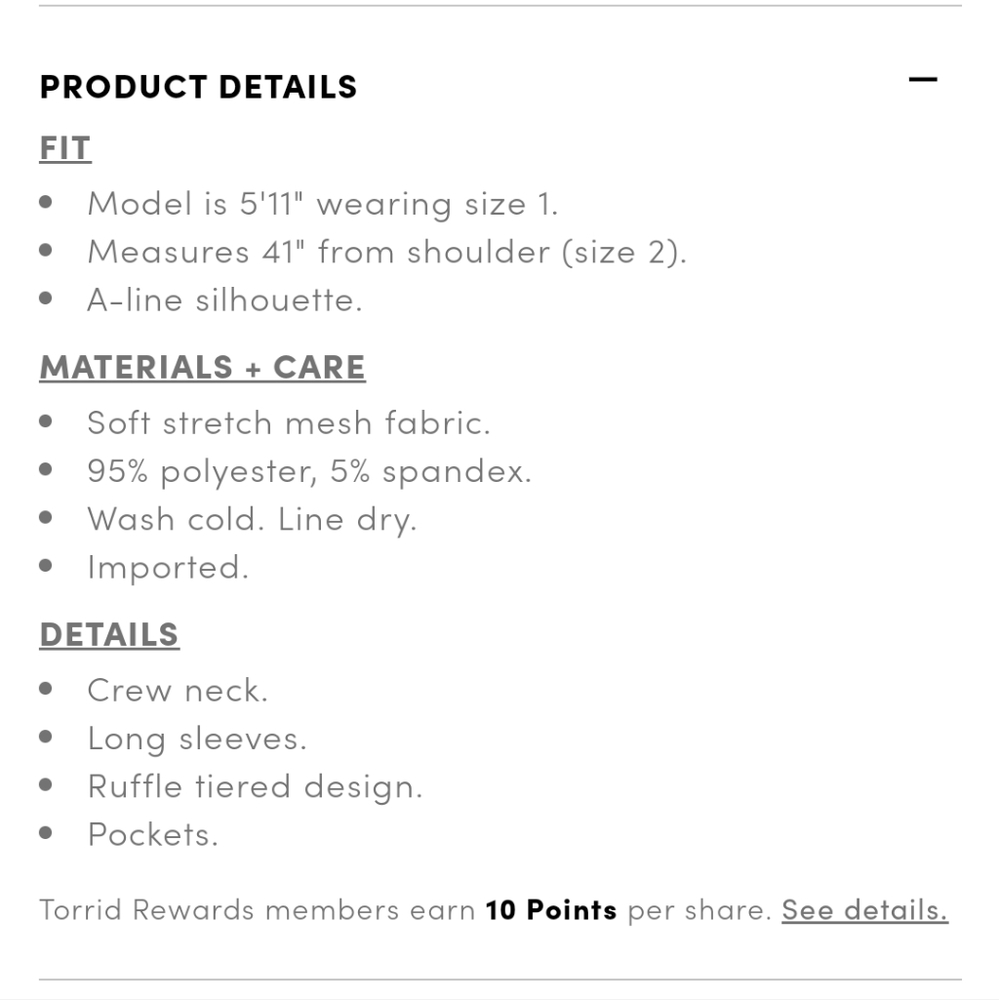Click the Ruffle tiered design text
Viewport: 999px width, 1000px height.
[x=254, y=786]
